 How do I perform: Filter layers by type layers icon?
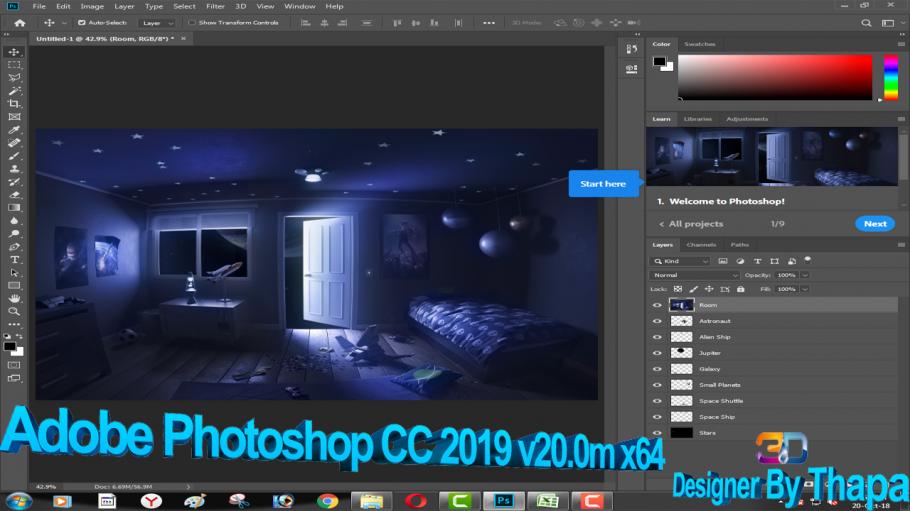(x=757, y=261)
